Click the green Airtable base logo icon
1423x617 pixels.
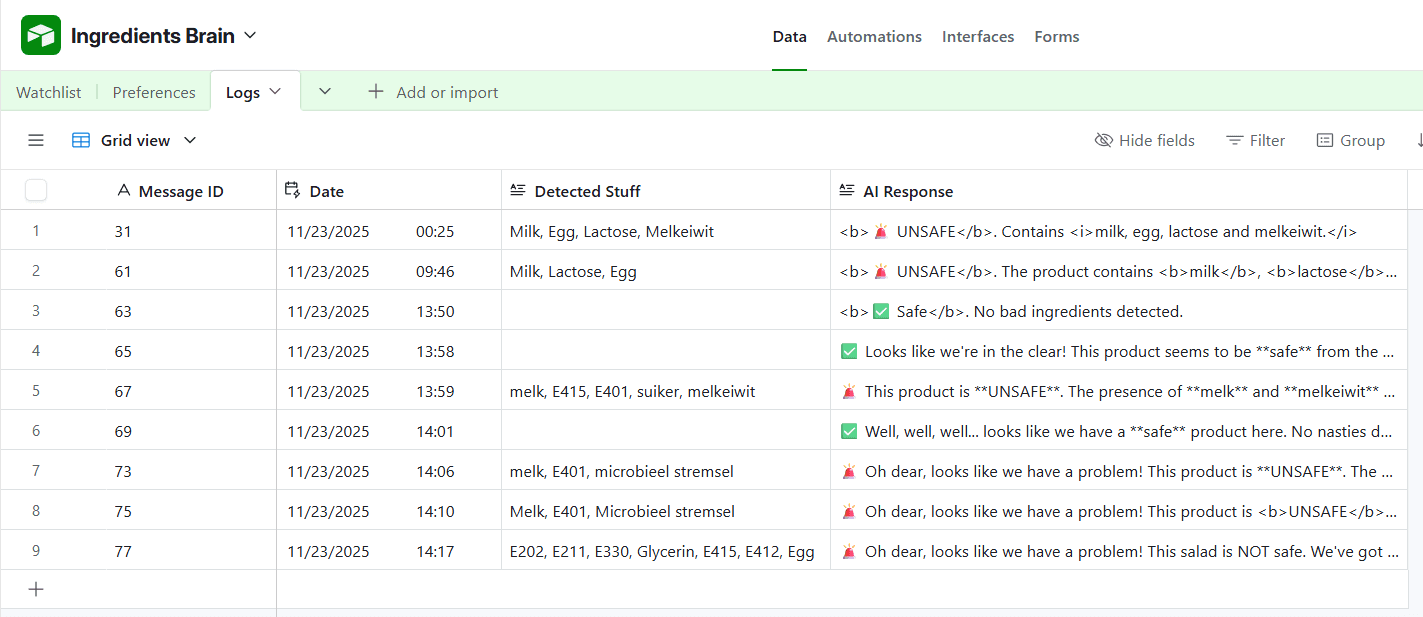pos(41,36)
